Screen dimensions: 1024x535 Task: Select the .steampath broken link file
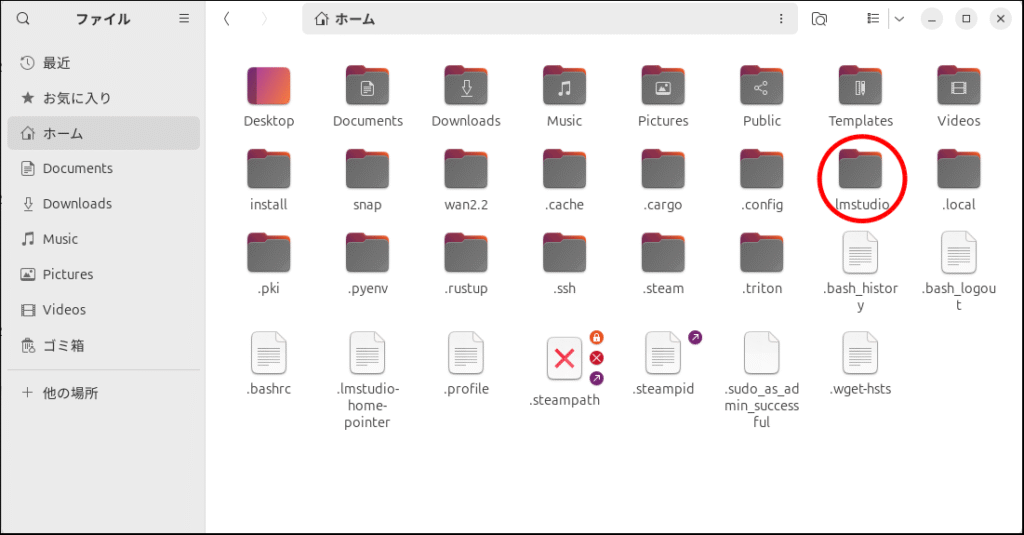(564, 360)
